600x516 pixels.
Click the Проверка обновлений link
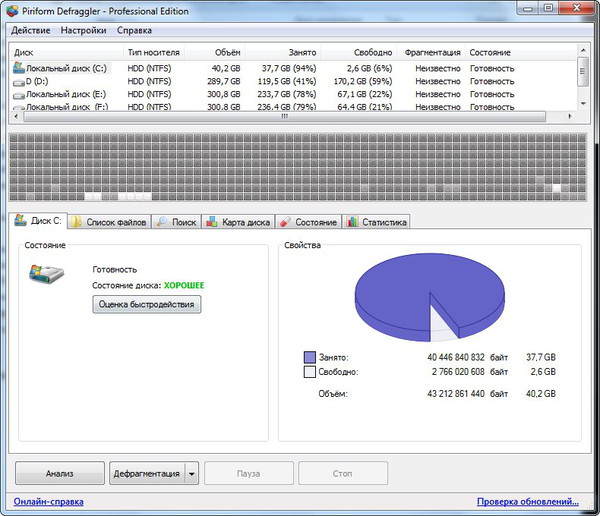527,501
